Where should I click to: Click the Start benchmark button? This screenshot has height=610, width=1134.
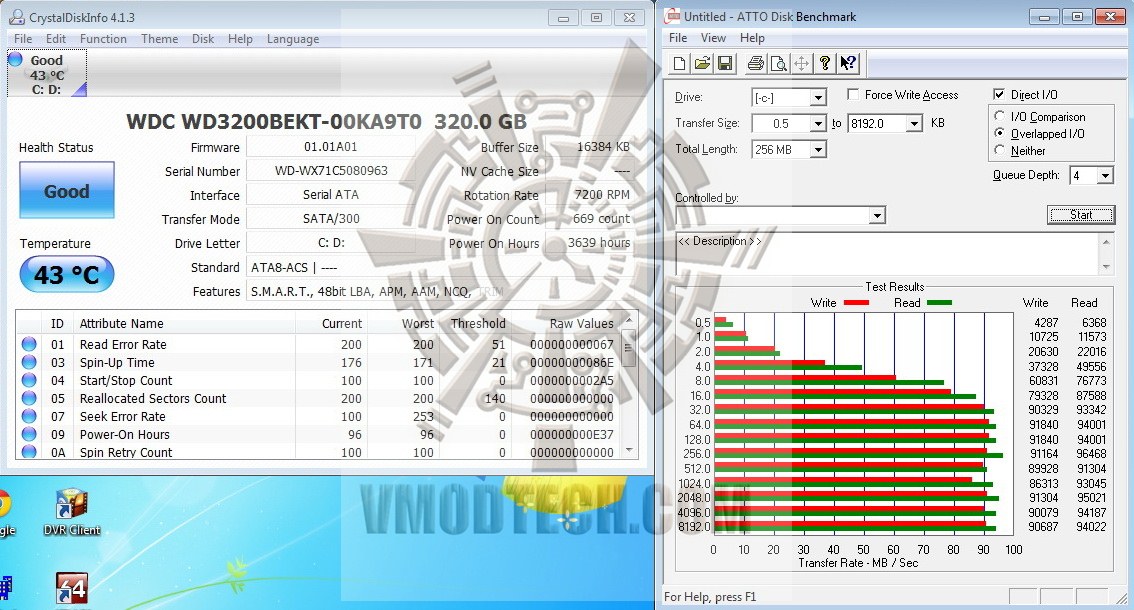coord(1080,214)
